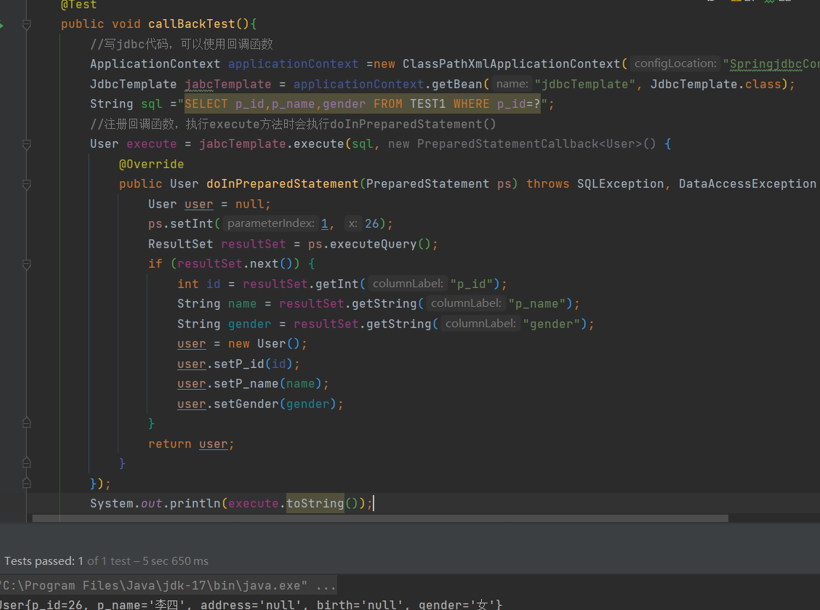This screenshot has height=610, width=820.
Task: Click the fold end marker beside the }); line
Action: tap(27, 483)
